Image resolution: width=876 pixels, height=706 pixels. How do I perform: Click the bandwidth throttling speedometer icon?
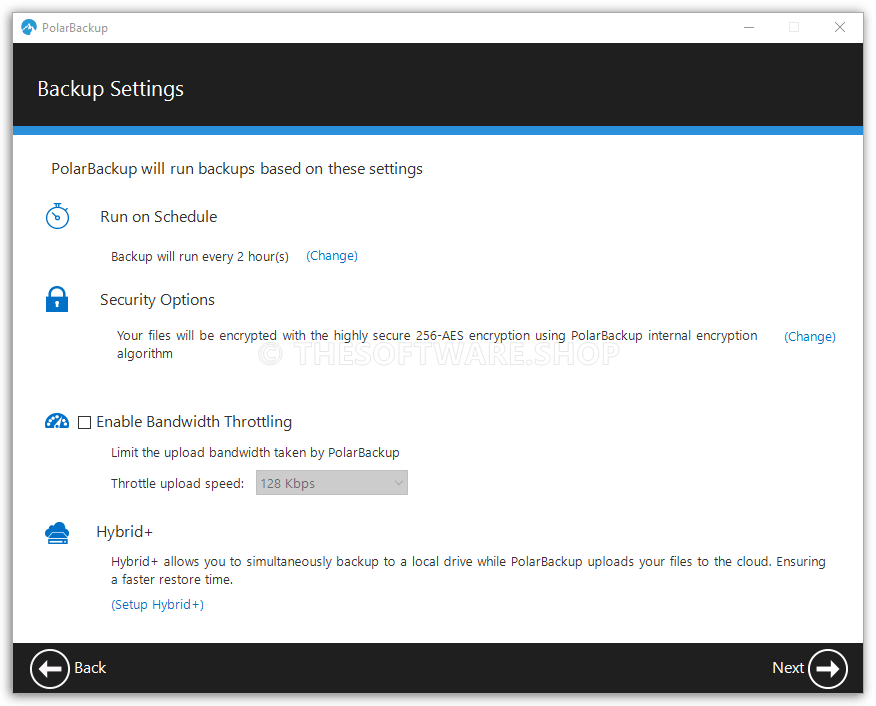click(57, 421)
